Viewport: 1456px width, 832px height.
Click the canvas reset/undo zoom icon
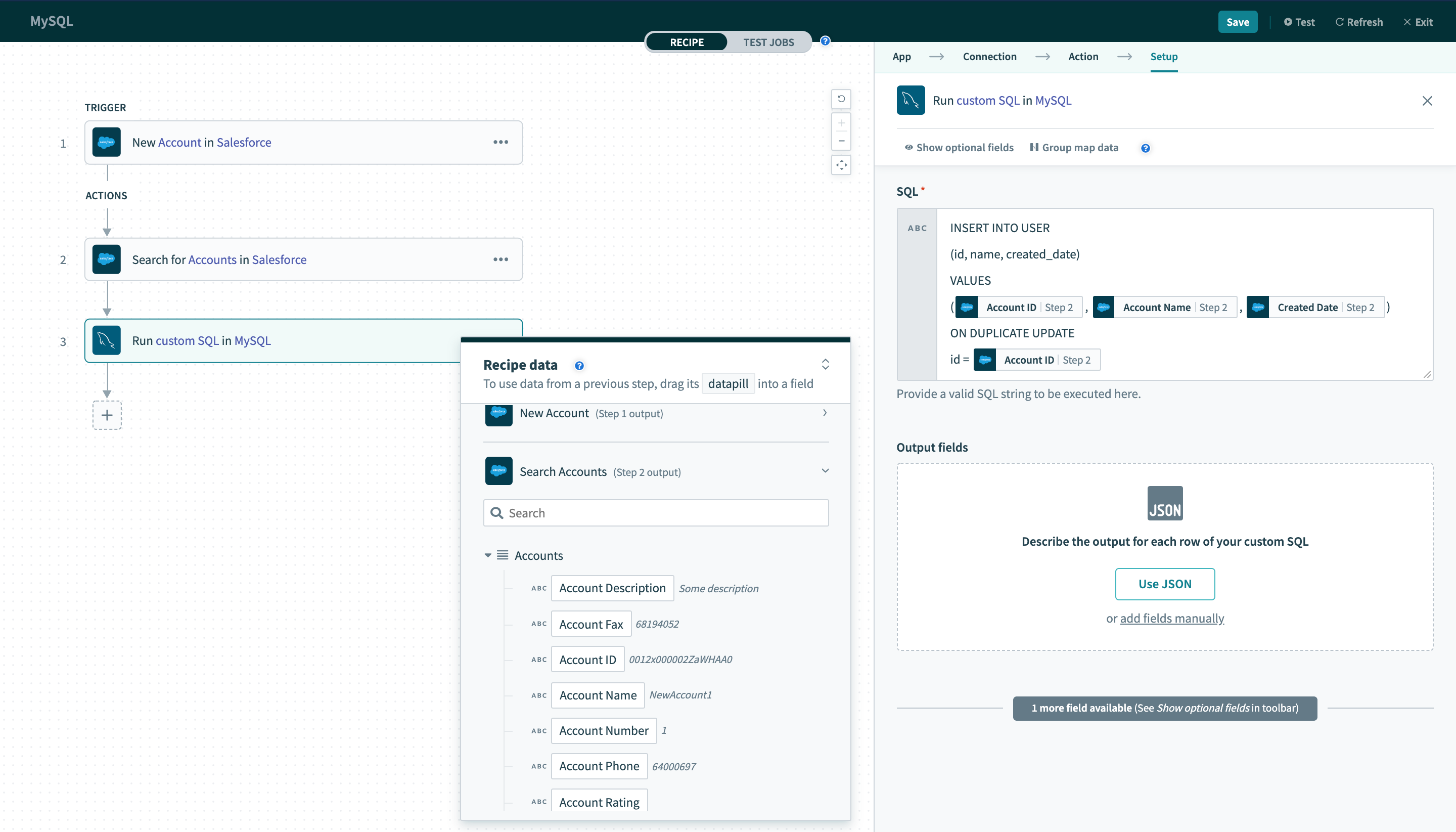[841, 99]
